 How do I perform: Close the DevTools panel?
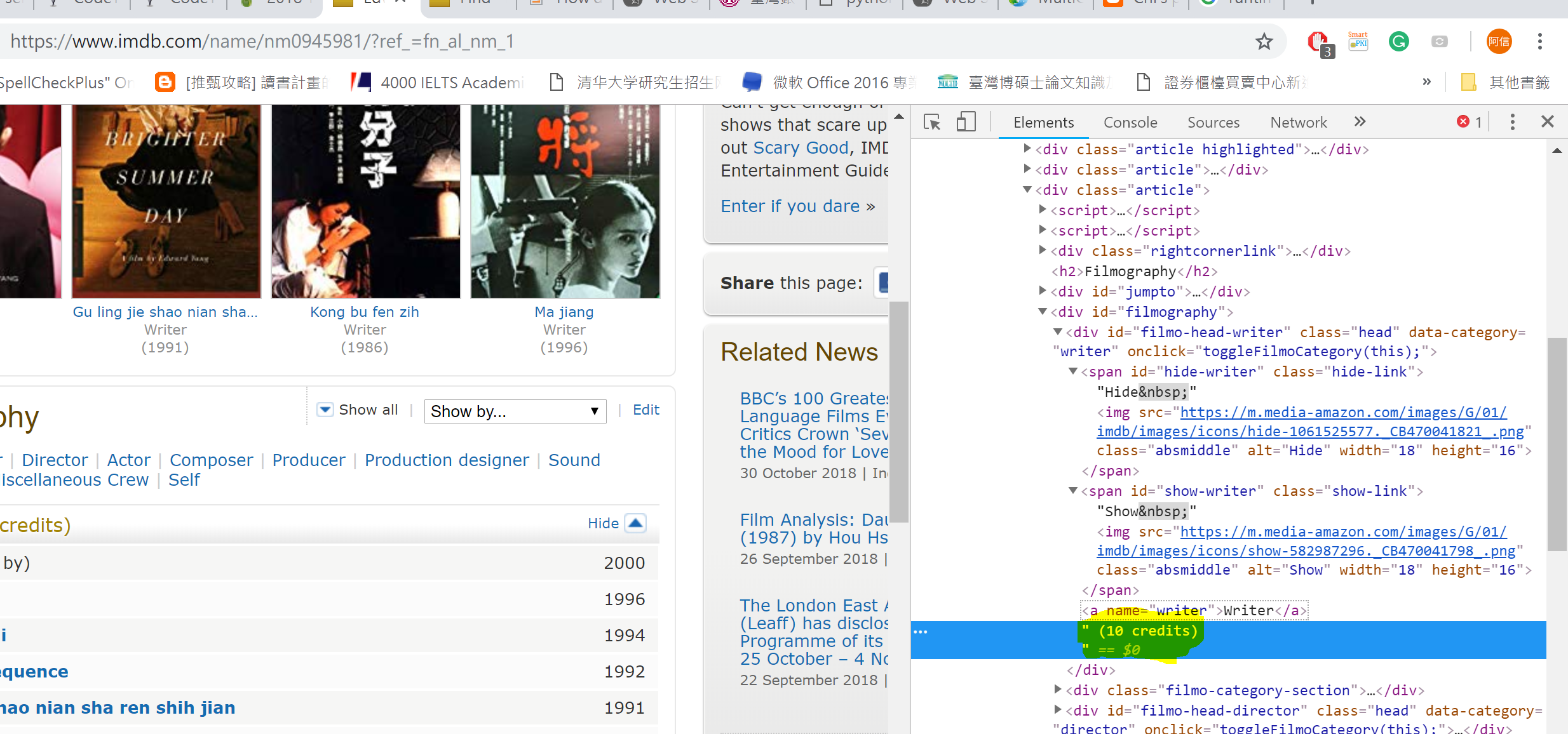[1548, 121]
